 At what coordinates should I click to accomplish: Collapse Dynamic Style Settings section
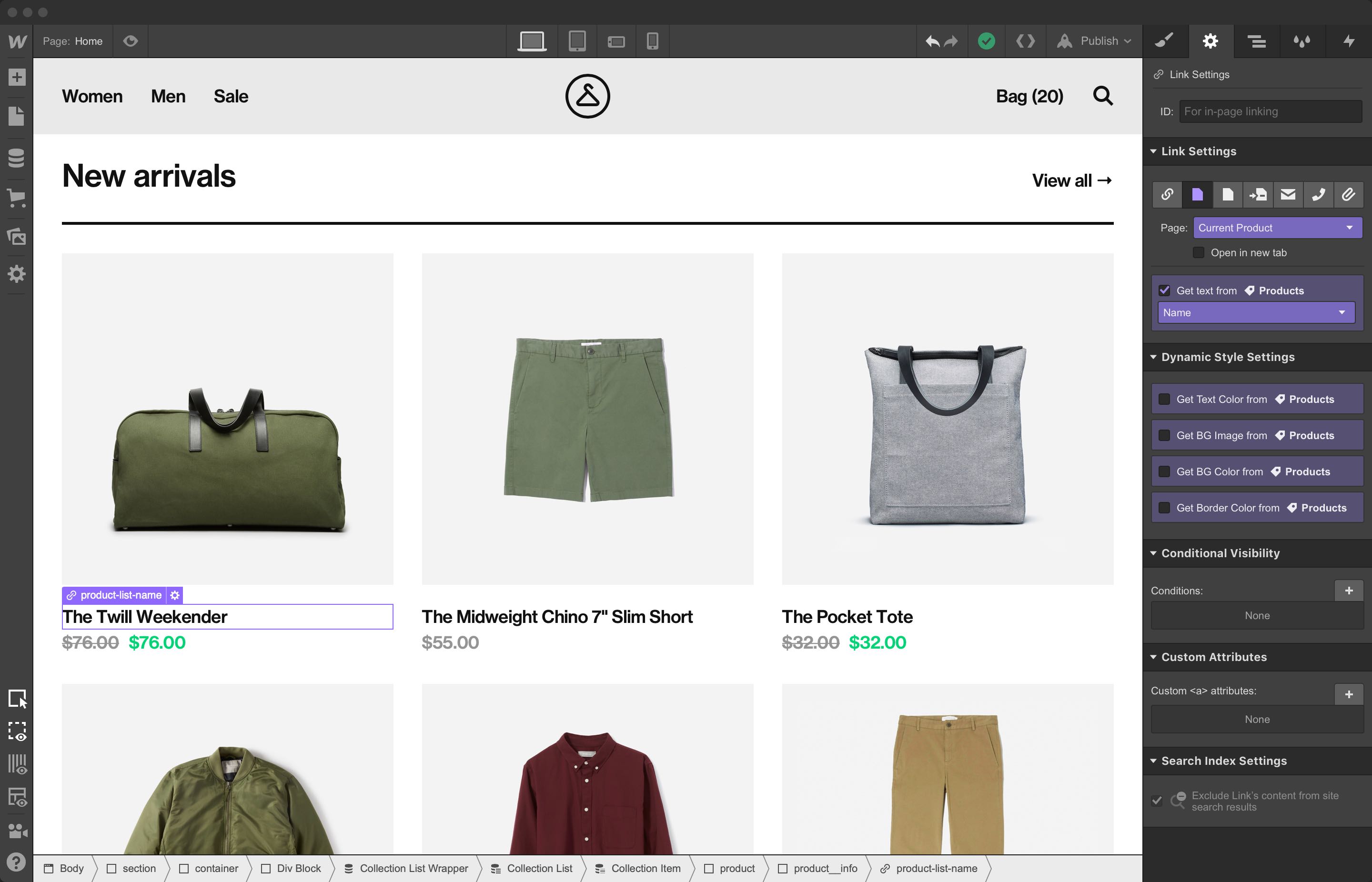1257,357
